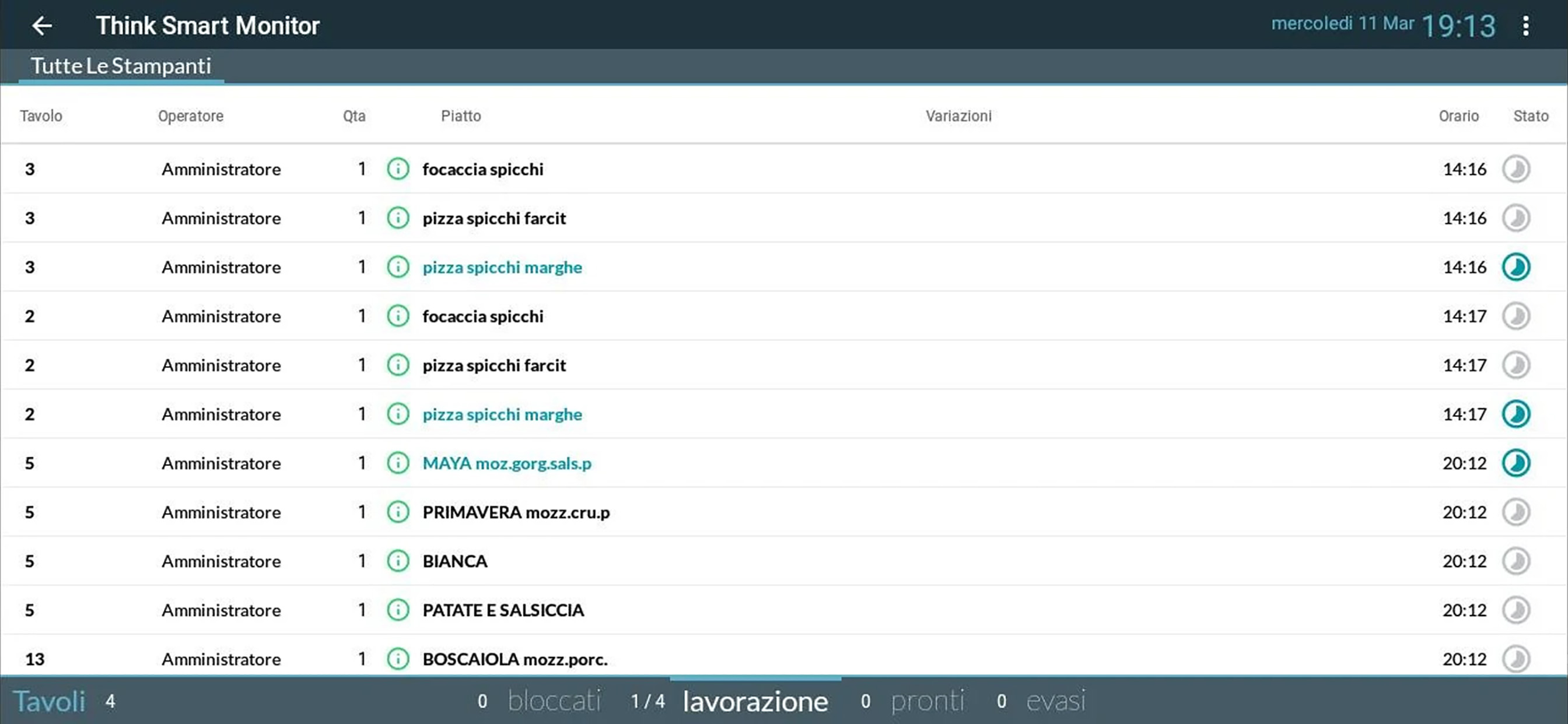Toggle status of BOSCAIOLA mozz.porc.
Viewport: 1568px width, 724px height.
(1515, 659)
